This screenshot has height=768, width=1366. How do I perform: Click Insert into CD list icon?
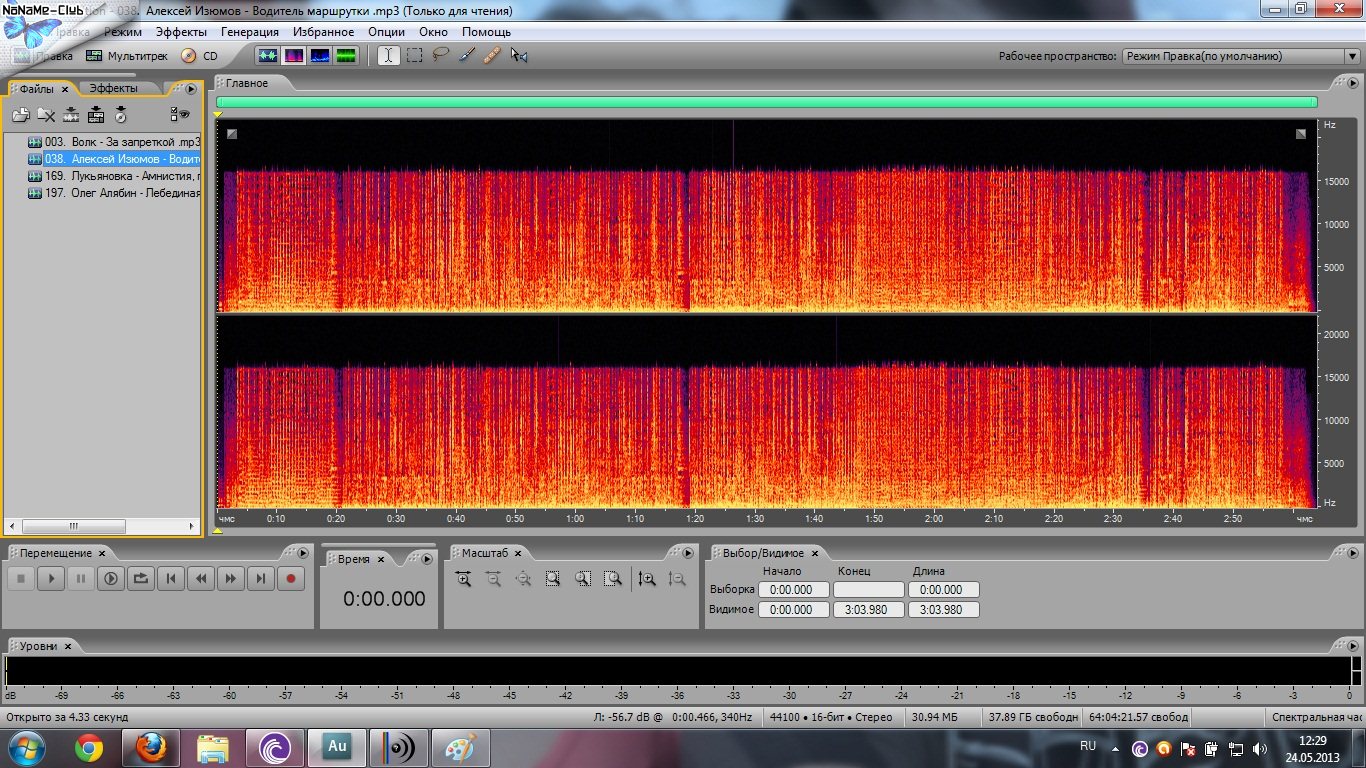coord(121,115)
